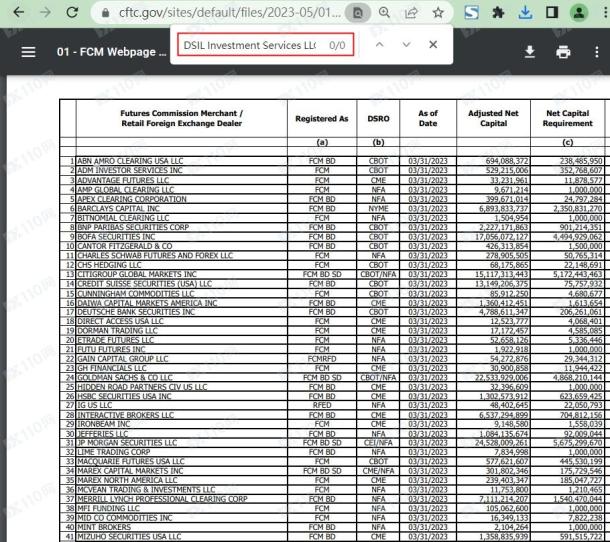Open the blue S extension icon
610x542 pixels.
(471, 12)
